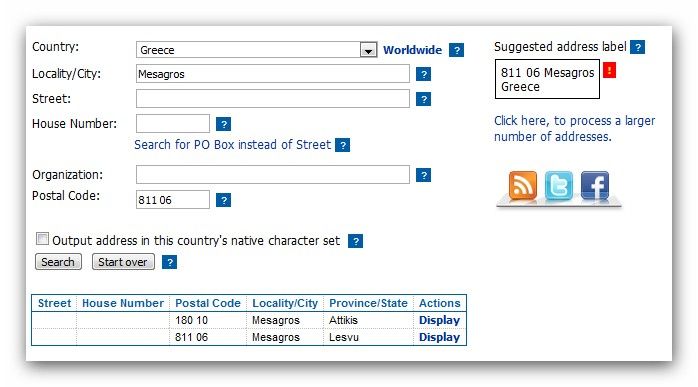Open help icon for native character set option
This screenshot has height=387, width=698.
click(x=355, y=241)
